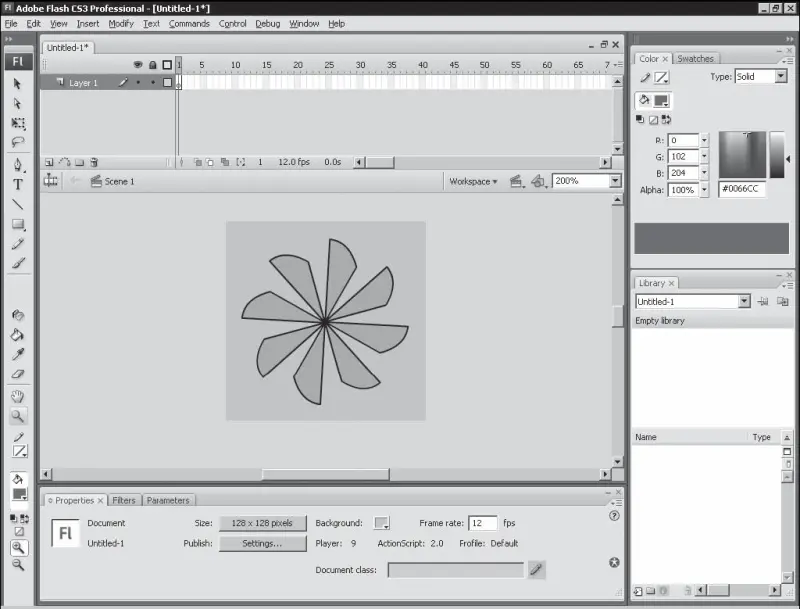Click the document Background color swatch
This screenshot has width=800, height=609.
click(x=381, y=523)
